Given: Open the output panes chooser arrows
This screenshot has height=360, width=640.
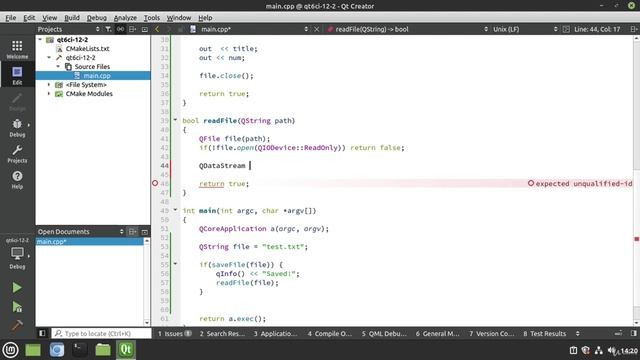Looking at the screenshot, I should pyautogui.click(x=578, y=333).
